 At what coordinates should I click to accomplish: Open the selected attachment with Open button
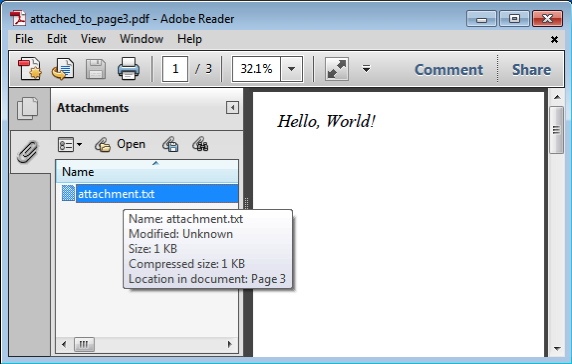120,144
